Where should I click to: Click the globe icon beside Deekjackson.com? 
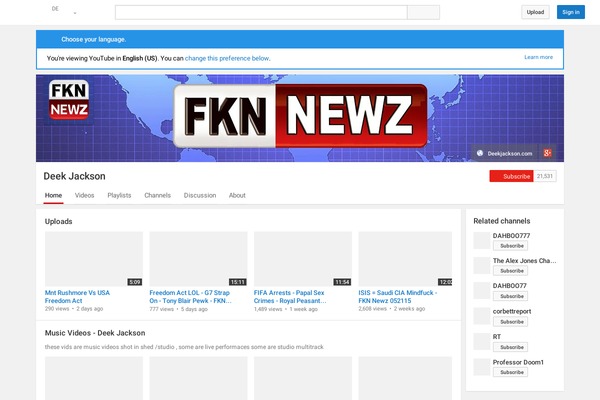(480, 153)
